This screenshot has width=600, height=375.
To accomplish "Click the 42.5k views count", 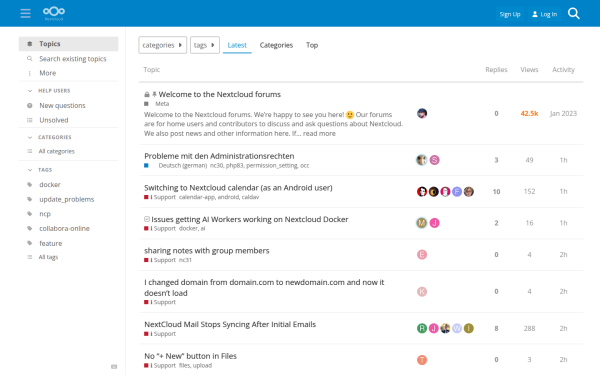I will click(529, 113).
